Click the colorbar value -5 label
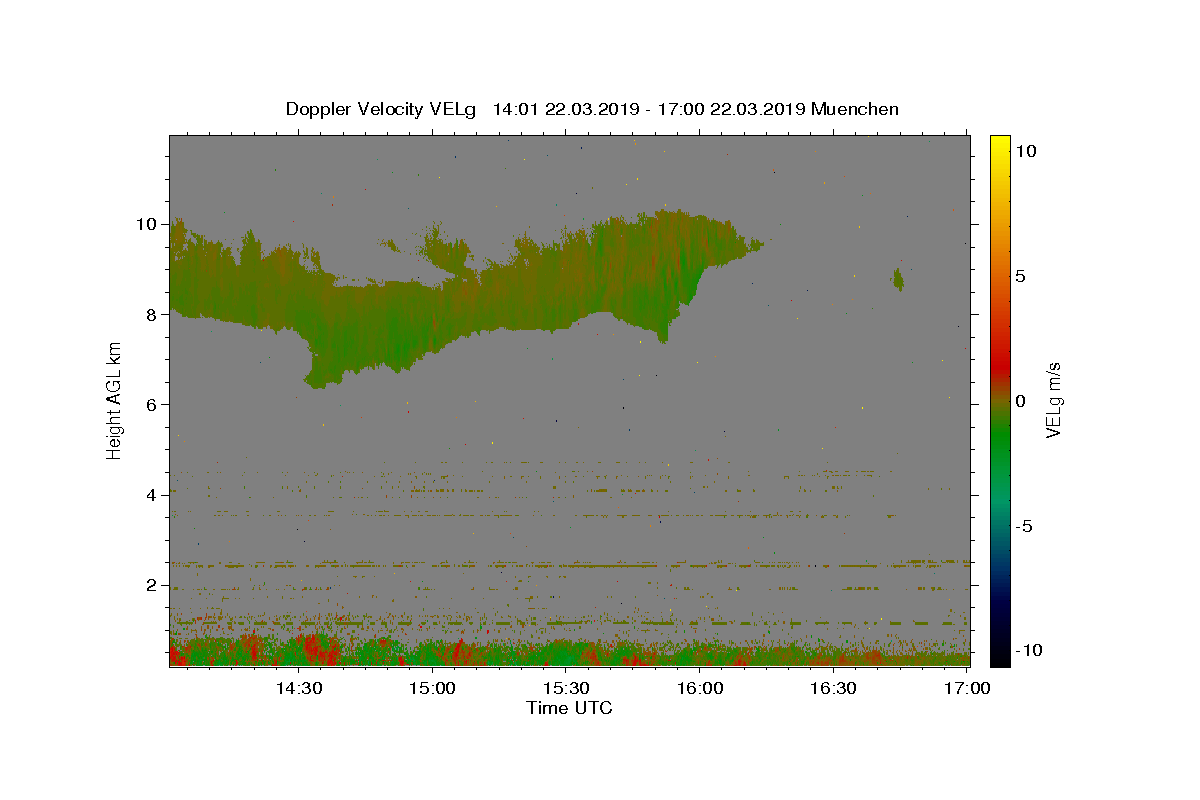Screen dimensions: 1200x800 pyautogui.click(x=1024, y=526)
